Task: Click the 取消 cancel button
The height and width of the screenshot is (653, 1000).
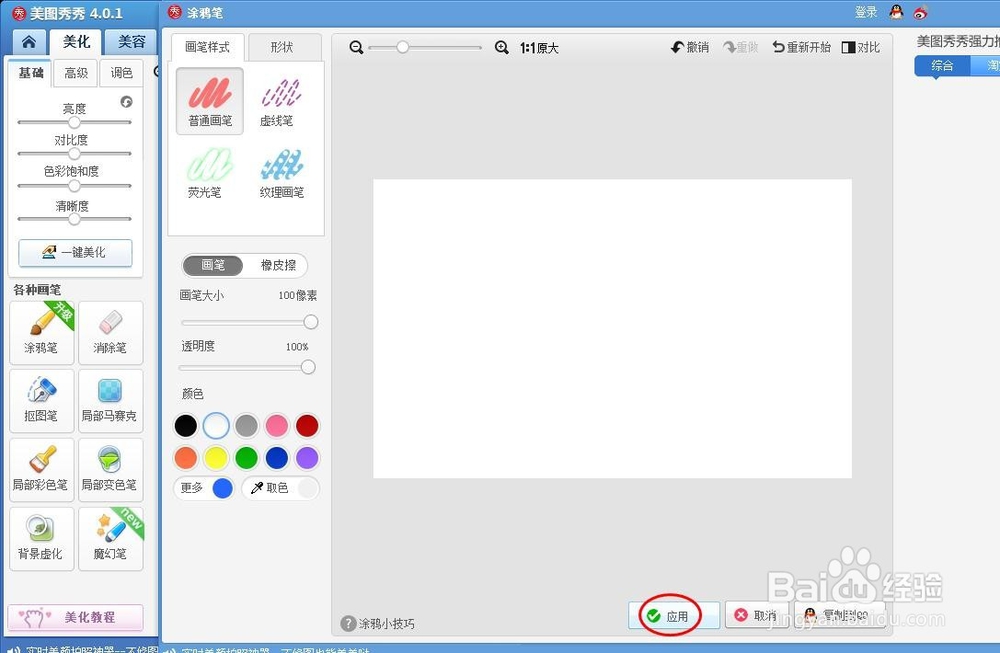Action: [756, 615]
